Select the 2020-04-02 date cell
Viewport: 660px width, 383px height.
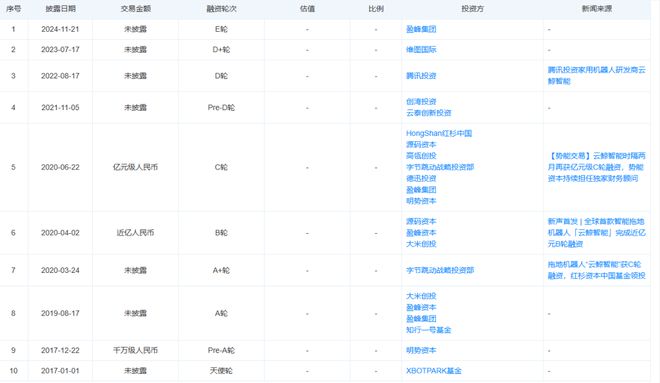(60, 233)
